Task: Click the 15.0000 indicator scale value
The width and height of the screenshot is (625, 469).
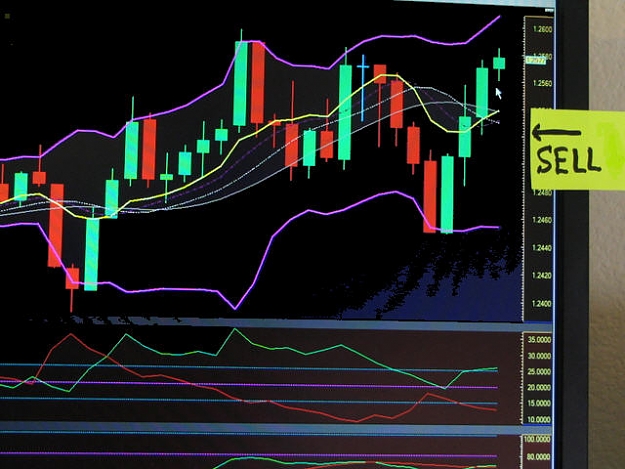Action: click(539, 403)
